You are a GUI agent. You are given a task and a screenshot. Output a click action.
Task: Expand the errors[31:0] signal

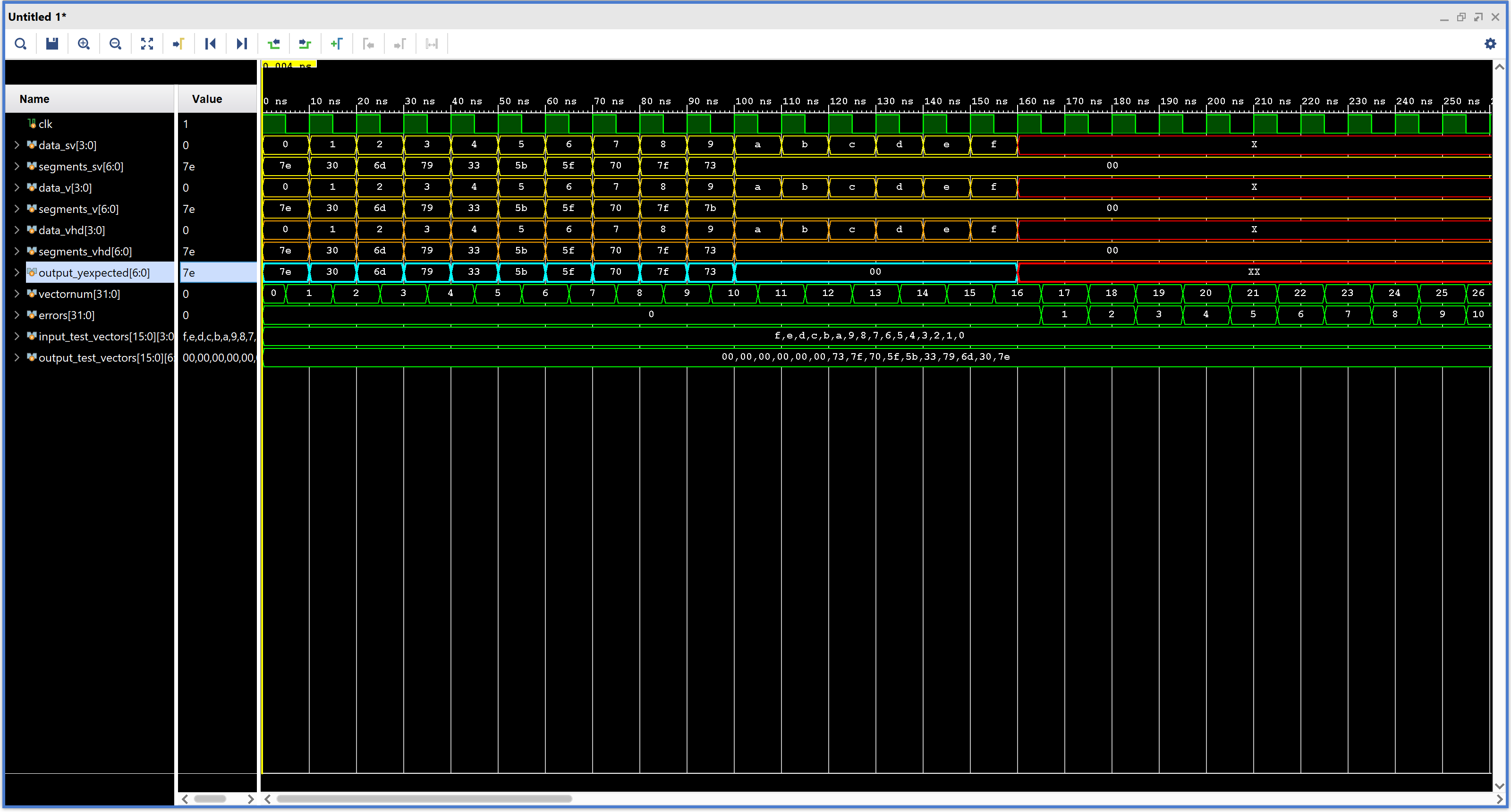point(17,315)
